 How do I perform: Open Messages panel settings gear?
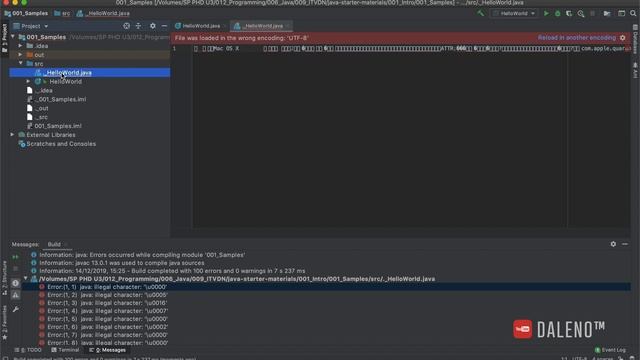tap(613, 244)
